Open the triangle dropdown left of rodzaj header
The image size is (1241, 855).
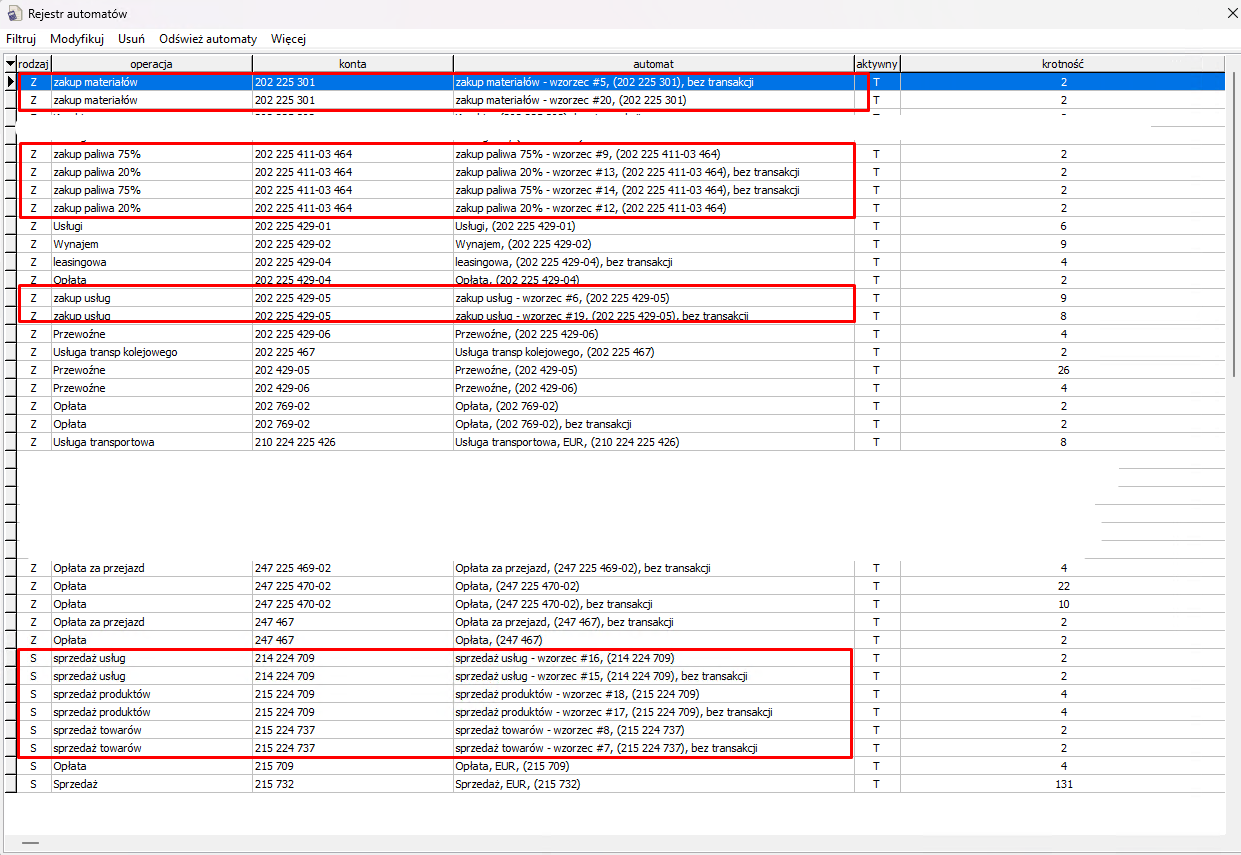click(10, 64)
